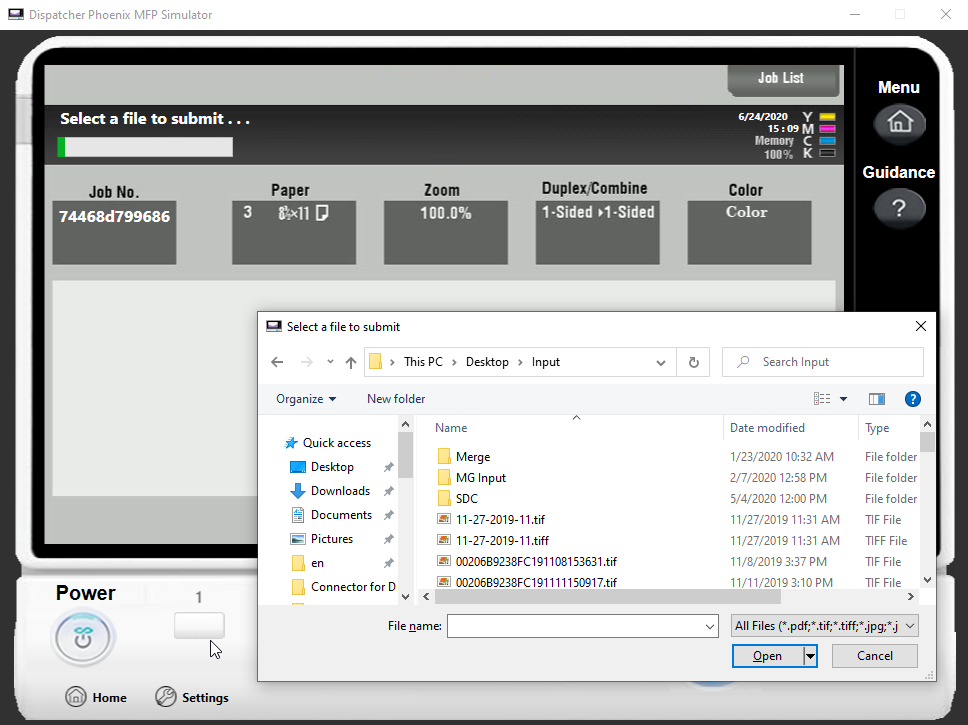Sort files by Type column
Screen dimensions: 968x725
click(x=877, y=428)
